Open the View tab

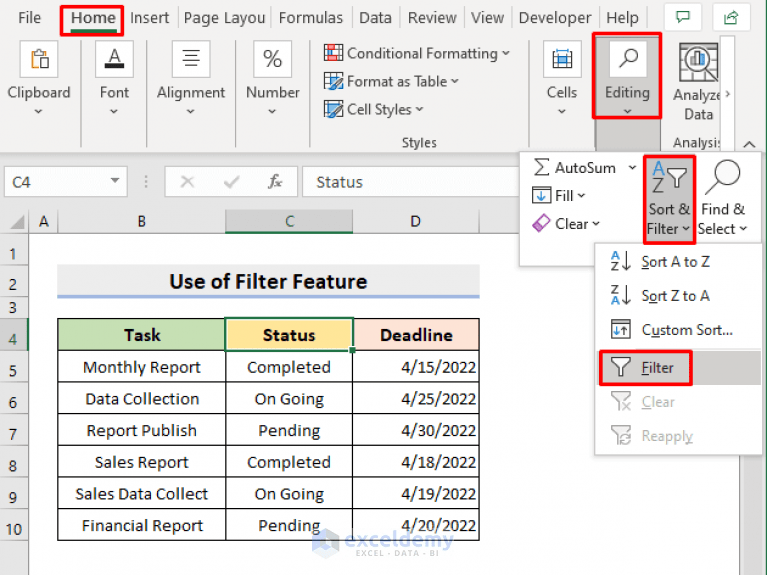pyautogui.click(x=487, y=18)
